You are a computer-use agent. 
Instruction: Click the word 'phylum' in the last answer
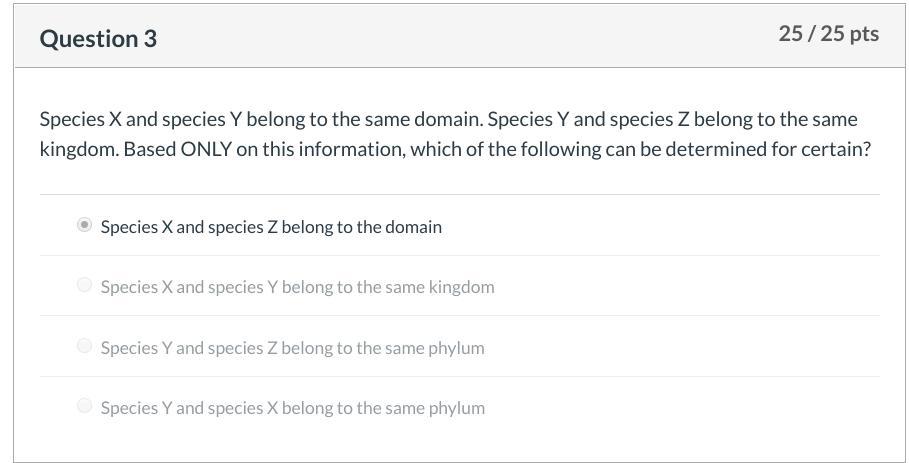pyautogui.click(x=457, y=408)
